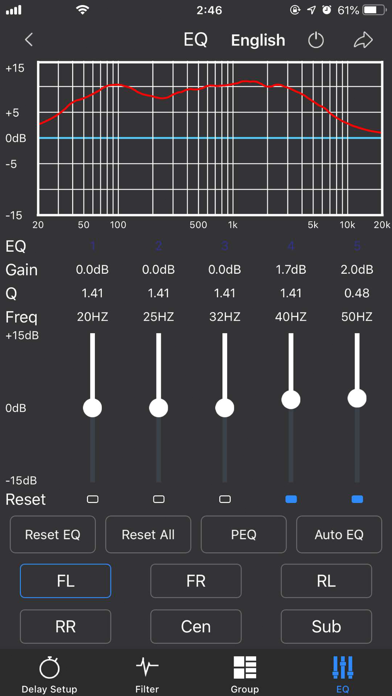Viewport: 392px width, 696px height.
Task: Switch to the Filter tab
Action: (147, 674)
